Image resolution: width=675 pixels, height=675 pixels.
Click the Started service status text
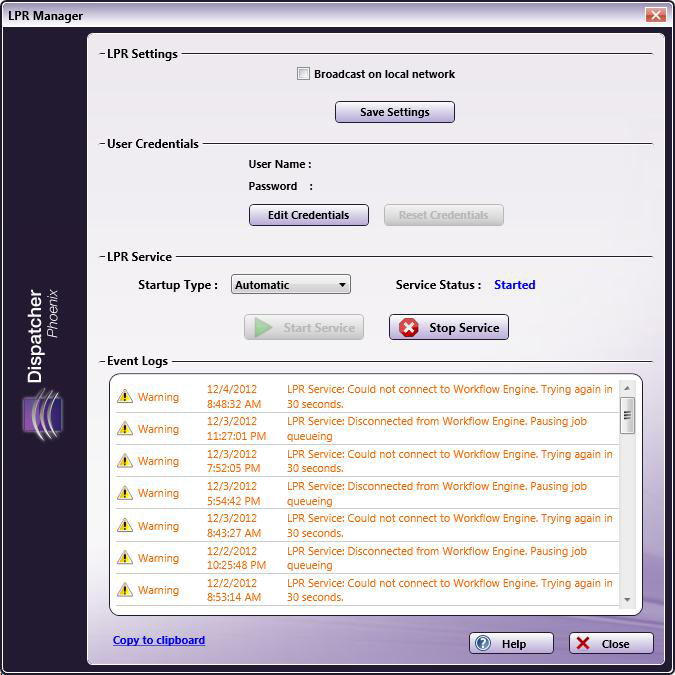click(x=514, y=285)
